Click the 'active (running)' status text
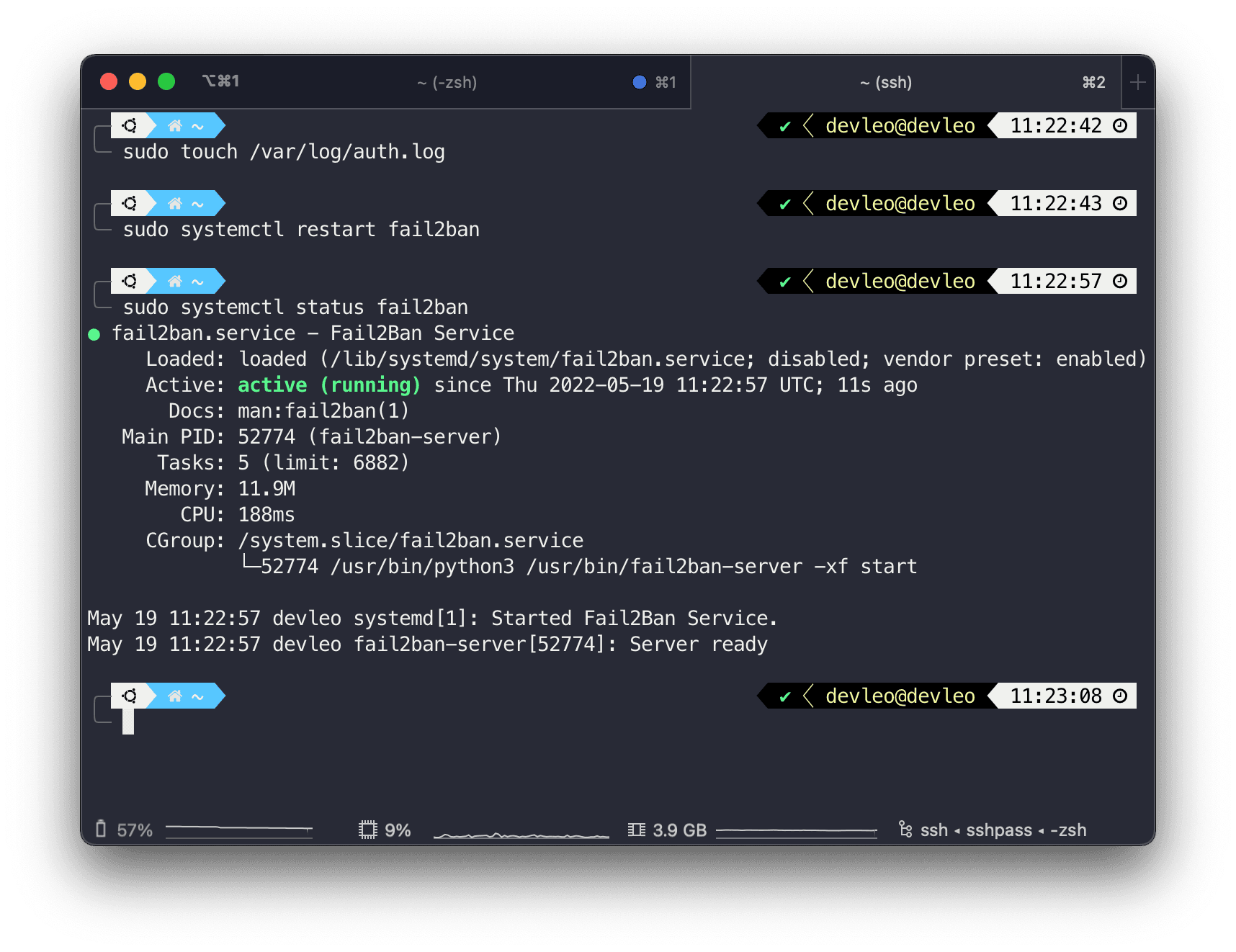 (x=329, y=385)
